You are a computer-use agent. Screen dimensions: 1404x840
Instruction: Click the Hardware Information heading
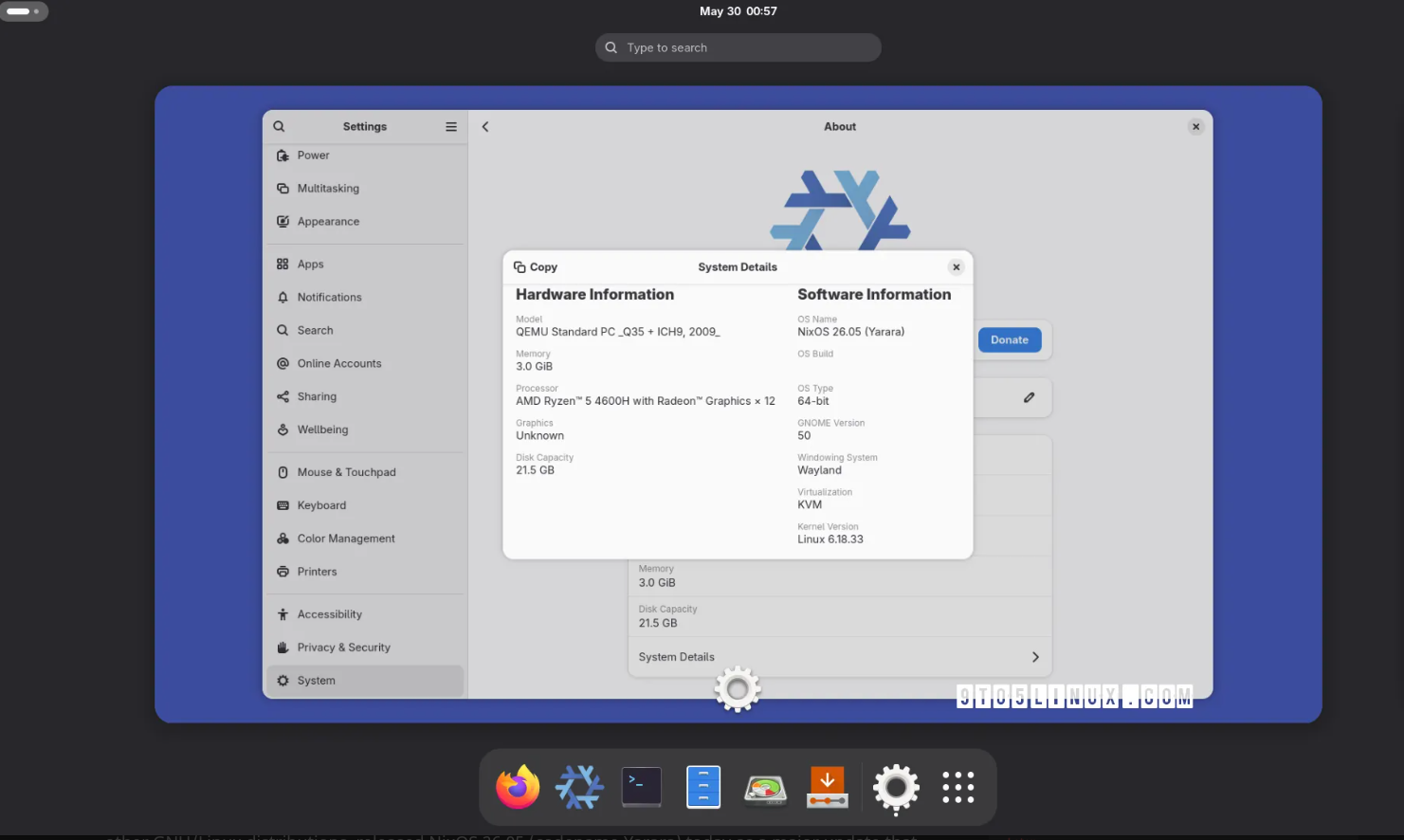click(595, 295)
